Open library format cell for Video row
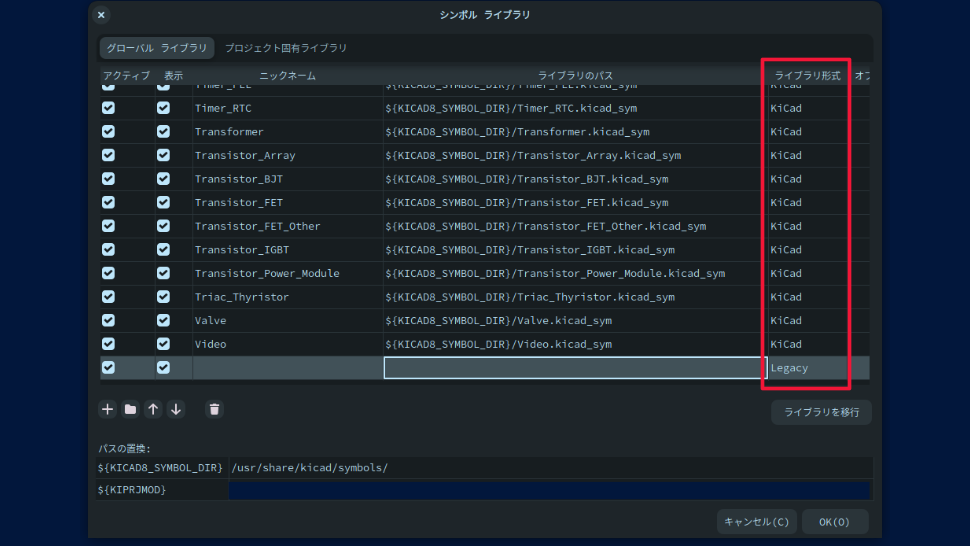The image size is (970, 546). (808, 344)
